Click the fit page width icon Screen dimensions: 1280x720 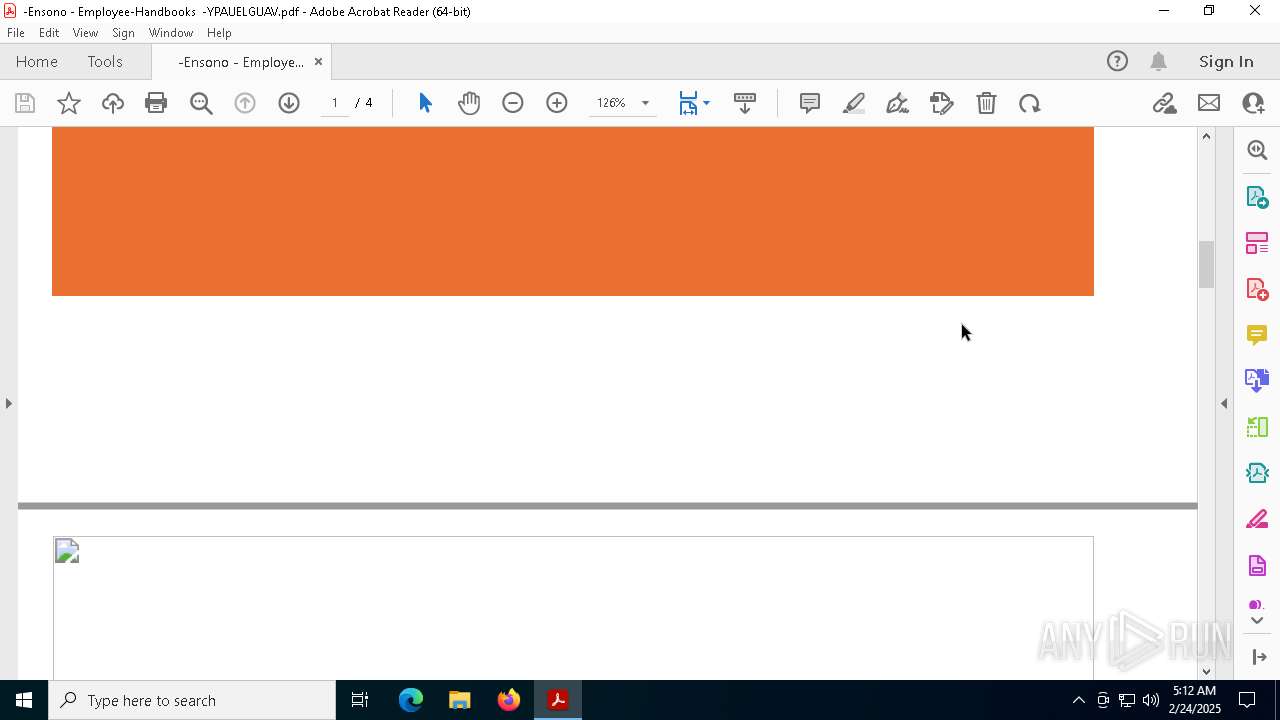click(688, 103)
